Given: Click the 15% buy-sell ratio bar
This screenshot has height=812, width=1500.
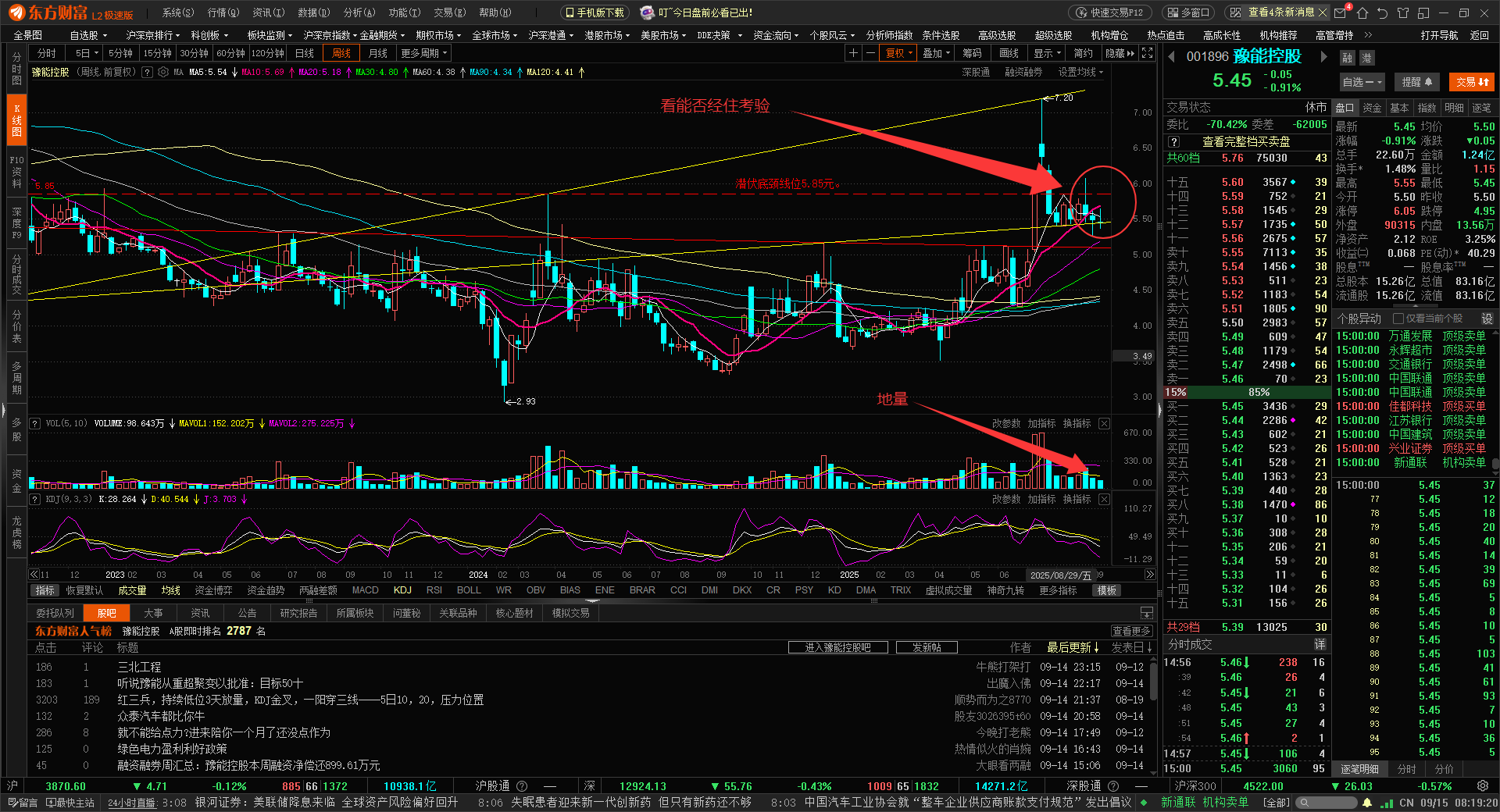Looking at the screenshot, I should 1176,392.
